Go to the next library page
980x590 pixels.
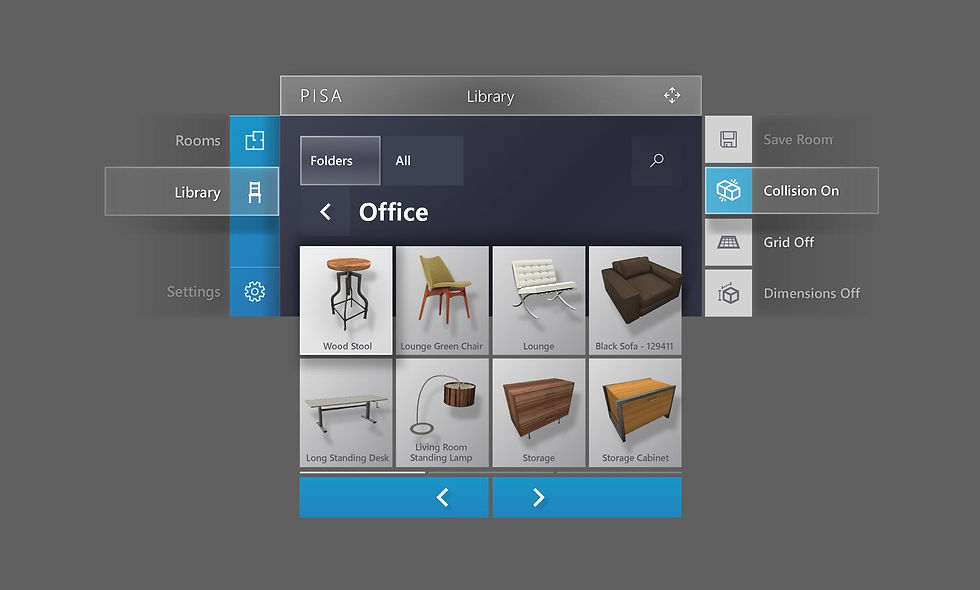587,498
